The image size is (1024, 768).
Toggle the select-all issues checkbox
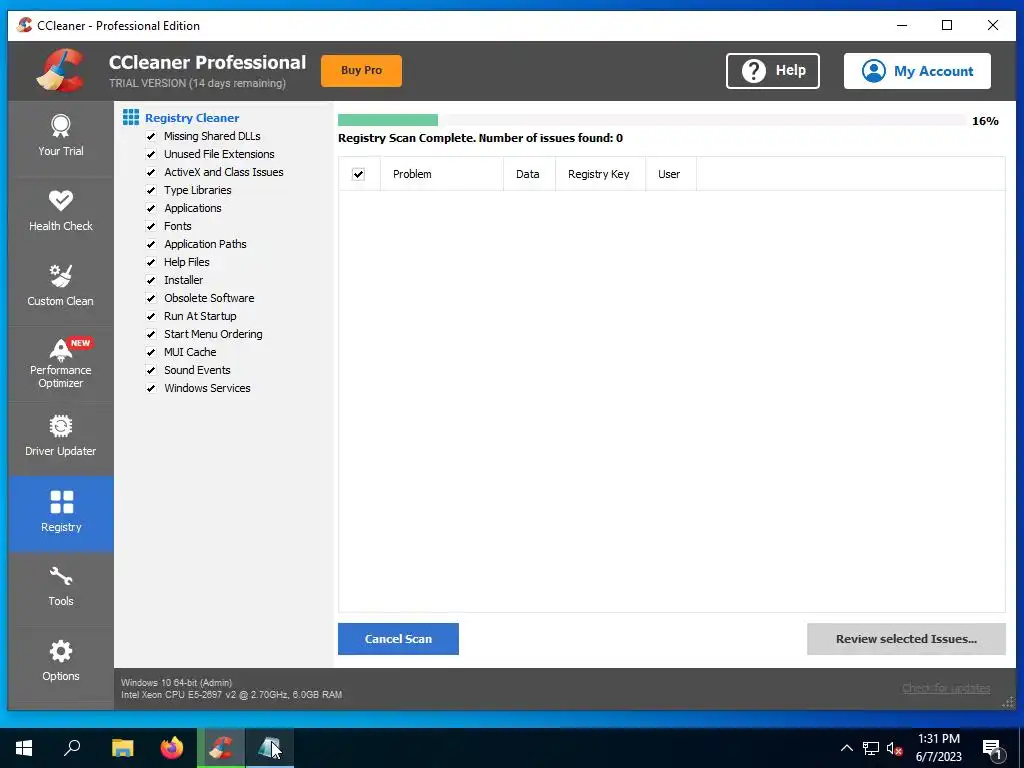tap(358, 174)
